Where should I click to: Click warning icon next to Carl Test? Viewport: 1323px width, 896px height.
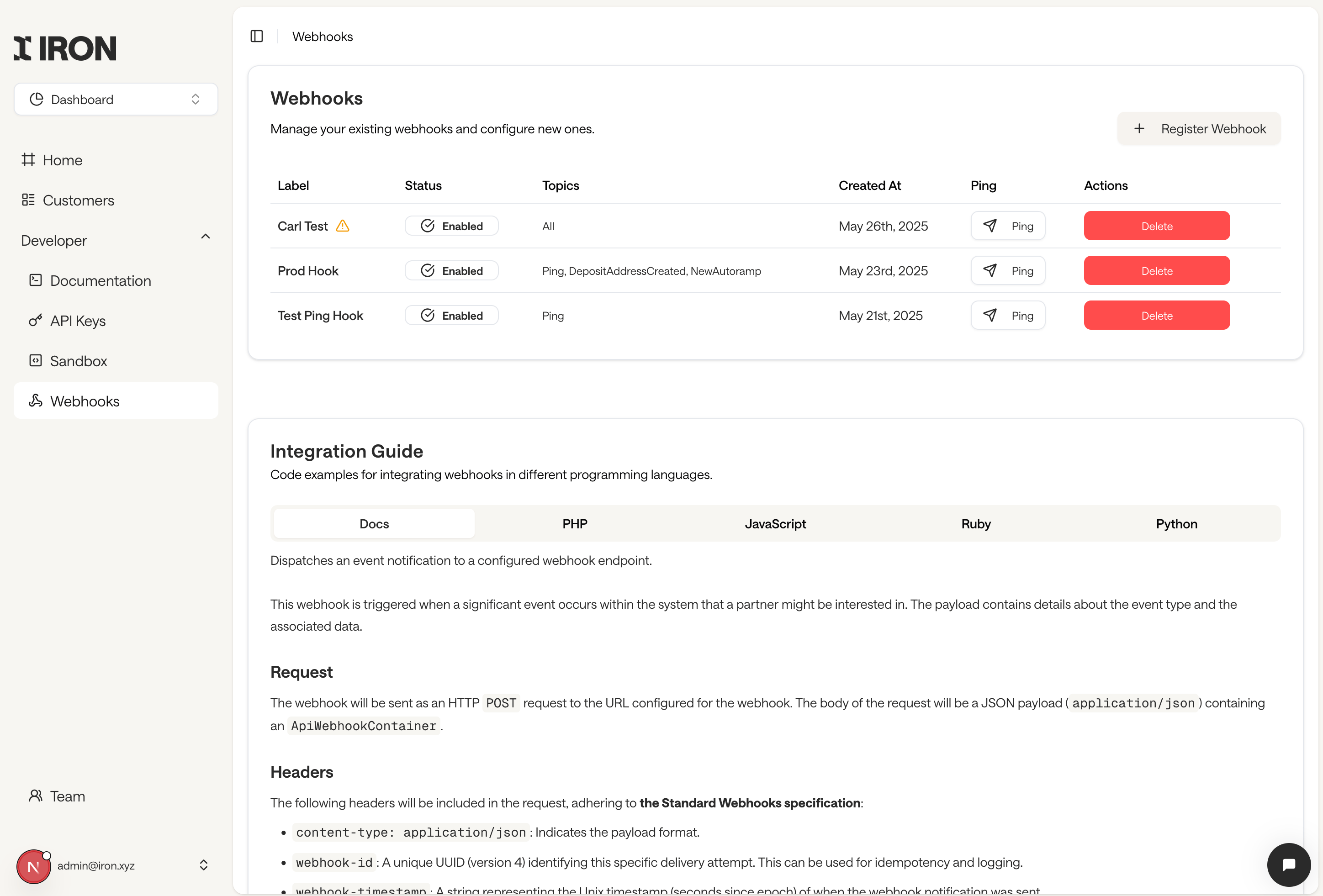tap(343, 226)
